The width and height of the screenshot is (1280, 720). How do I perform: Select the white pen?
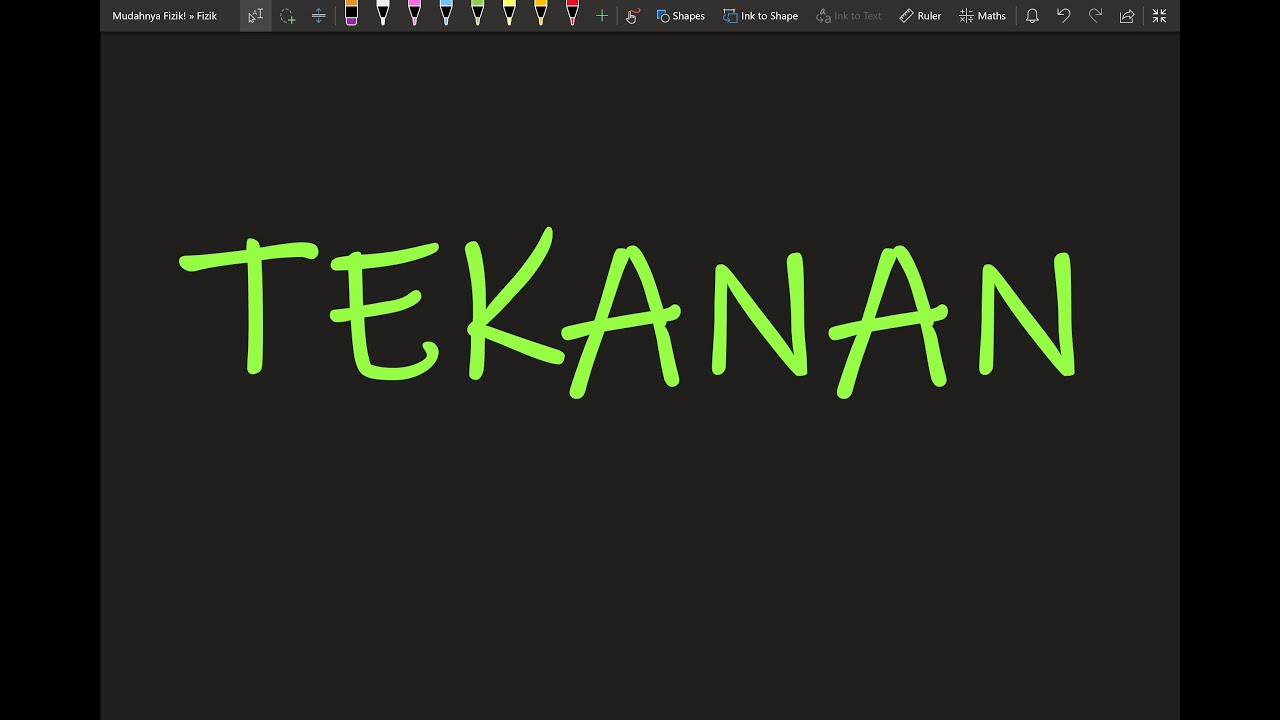tap(382, 14)
